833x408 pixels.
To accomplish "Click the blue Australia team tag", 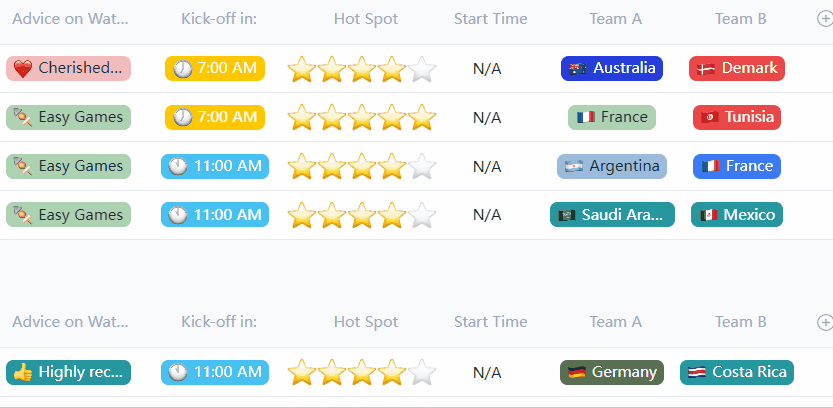I will coord(612,68).
